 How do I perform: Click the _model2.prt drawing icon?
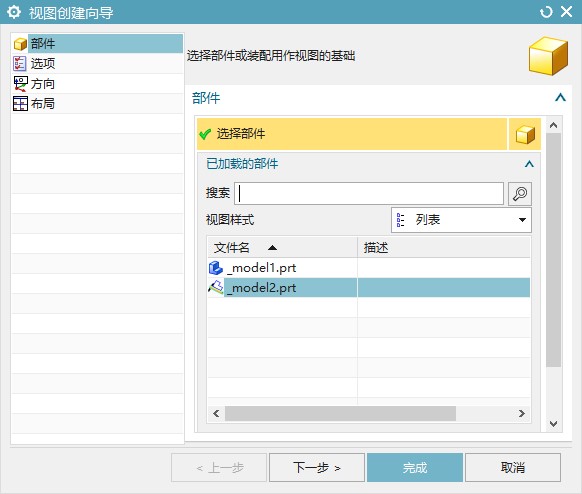tap(216, 288)
